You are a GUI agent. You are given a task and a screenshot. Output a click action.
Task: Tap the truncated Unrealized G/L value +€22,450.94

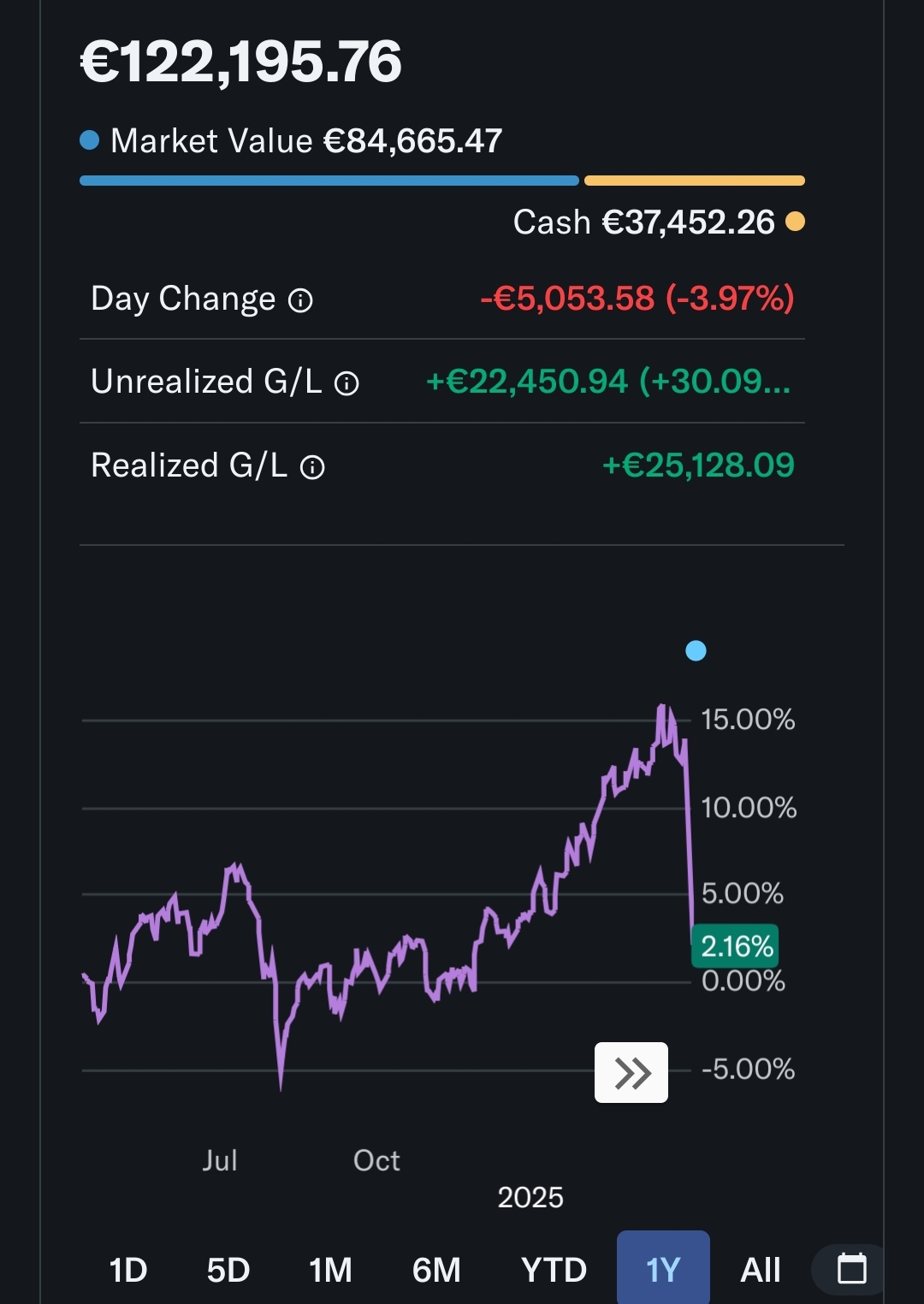tap(608, 382)
